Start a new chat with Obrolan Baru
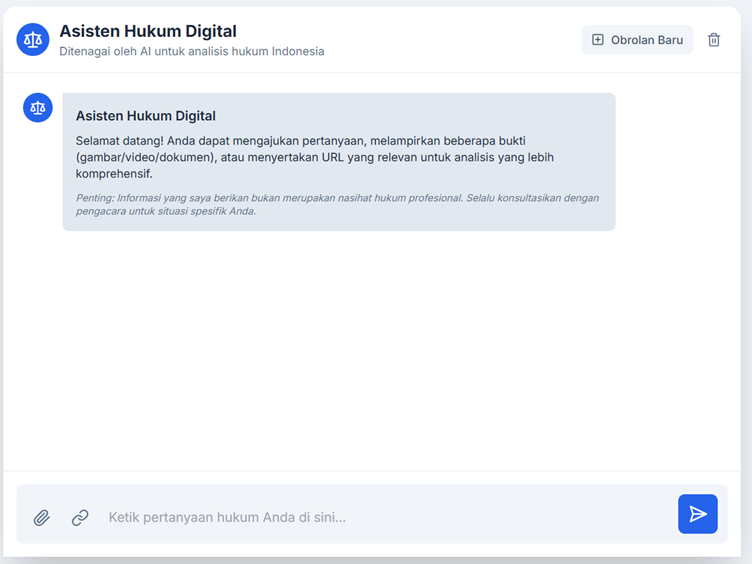 point(637,40)
